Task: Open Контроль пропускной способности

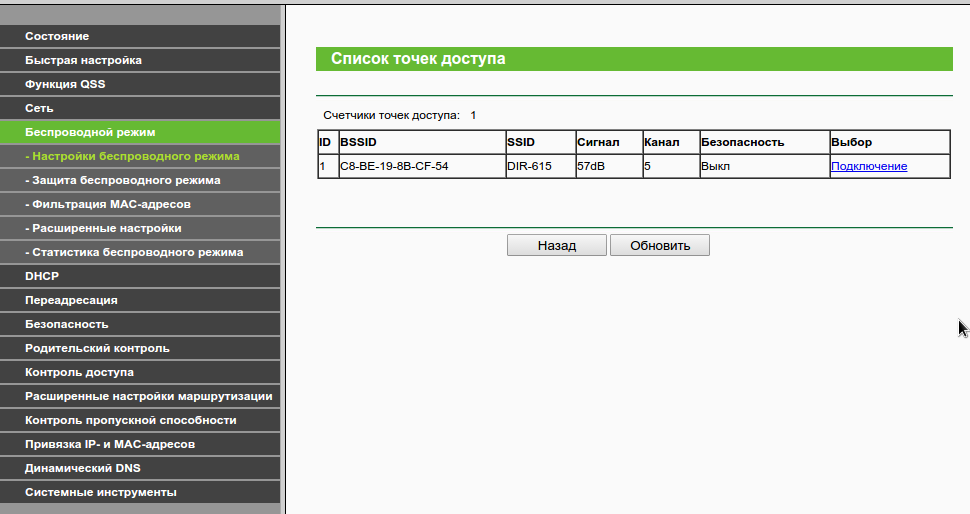Action: click(140, 421)
